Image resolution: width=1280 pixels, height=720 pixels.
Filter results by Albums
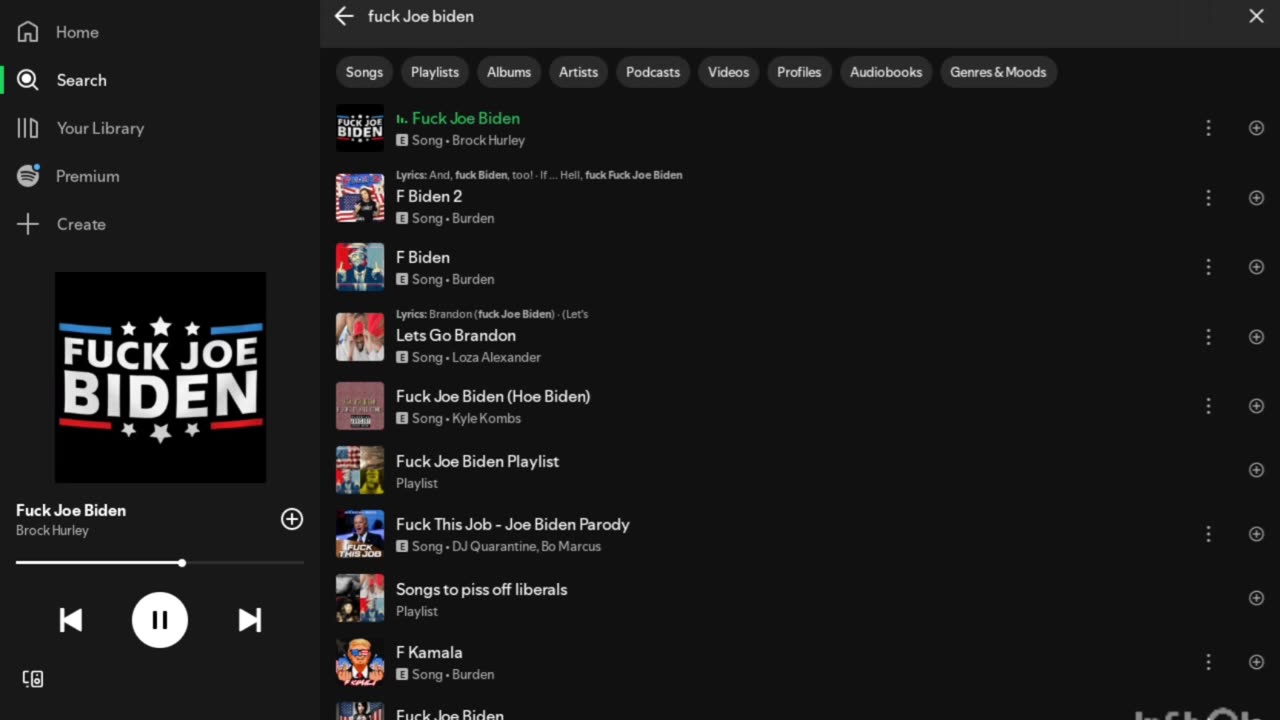pos(509,72)
